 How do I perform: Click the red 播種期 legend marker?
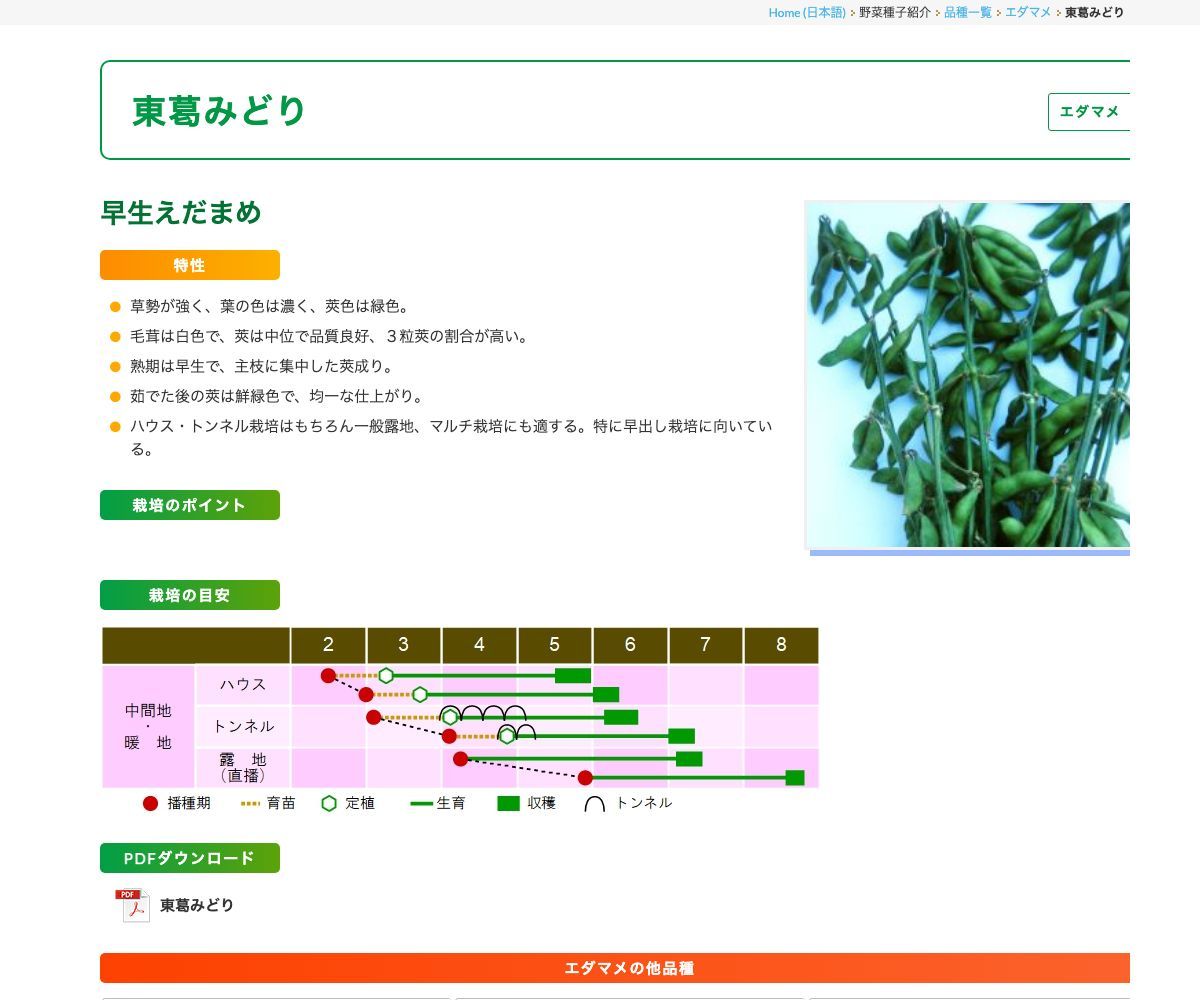pyautogui.click(x=151, y=802)
